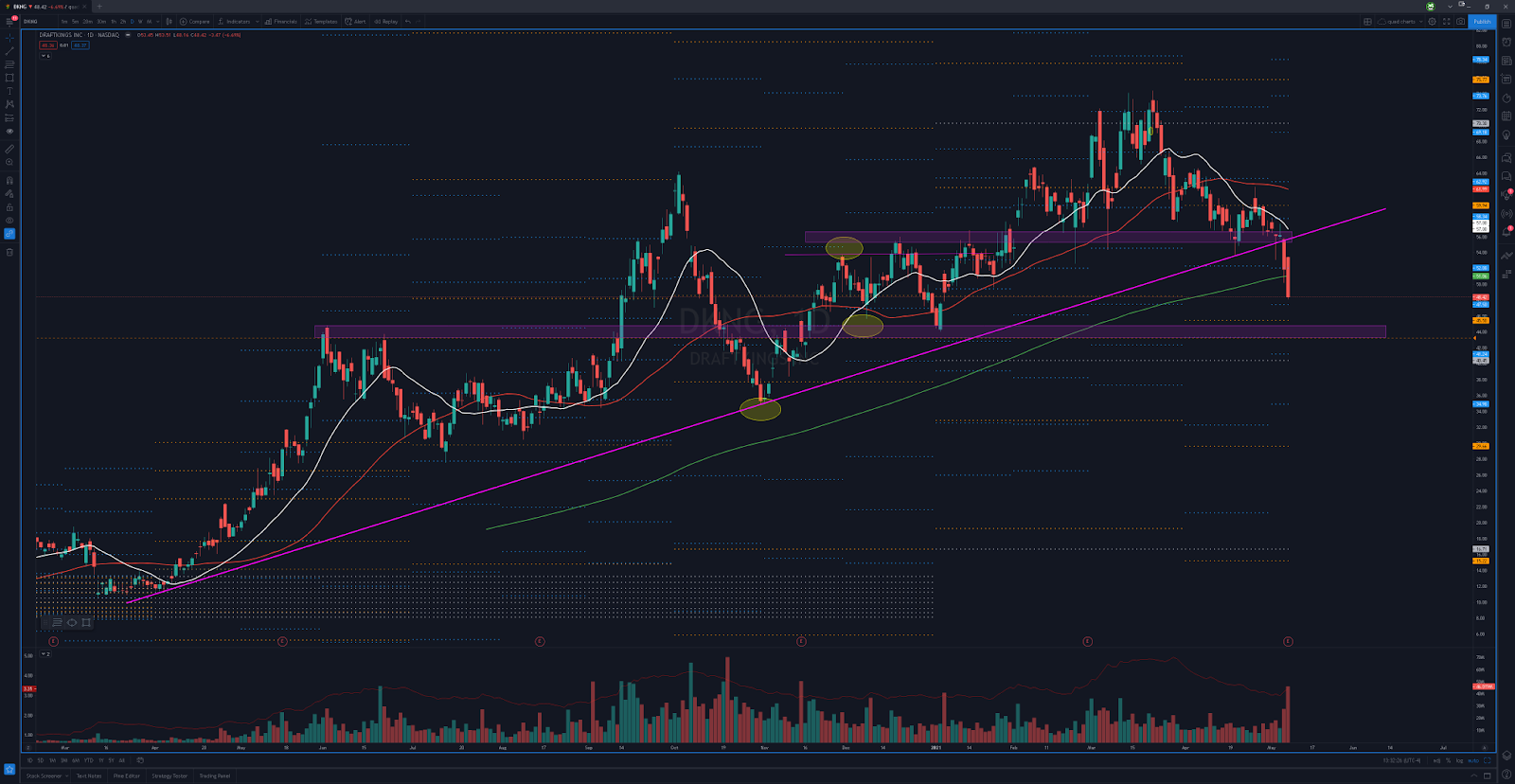1515x784 pixels.
Task: Expand the volume pane legend
Action: click(47, 653)
